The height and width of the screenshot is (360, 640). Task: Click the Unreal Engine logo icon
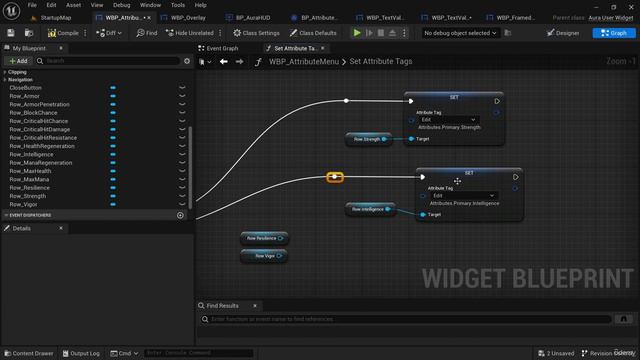click(x=11, y=11)
